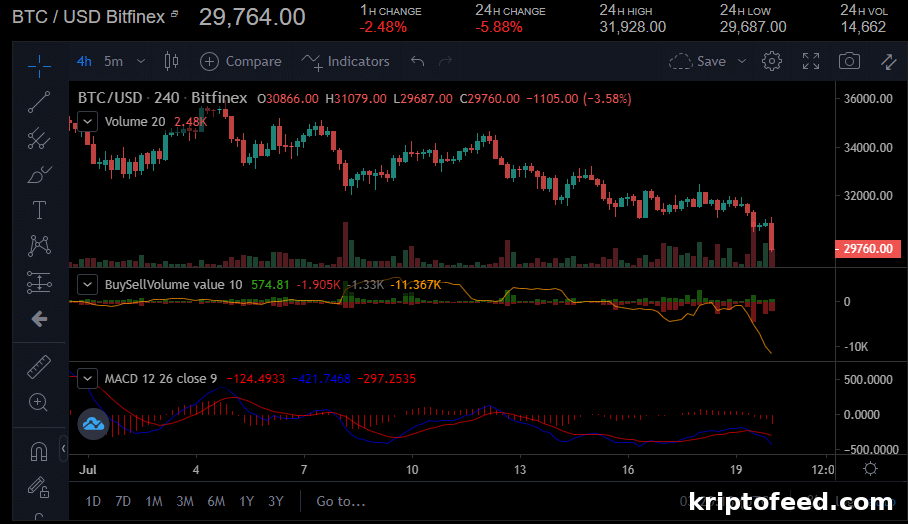The height and width of the screenshot is (524, 908).
Task: Click the blue cloud chart logo
Action: point(93,424)
